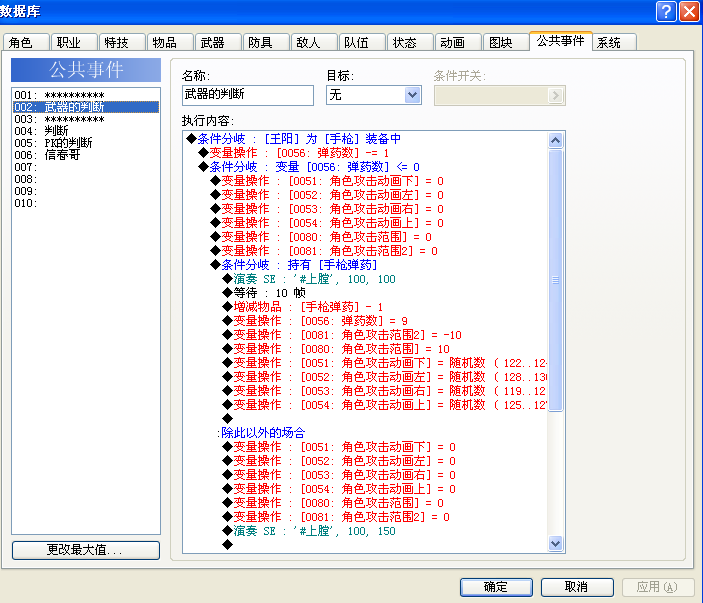Viewport: 703px width, 603px height.
Task: Select event 005 PK的判断
Action: coord(86,143)
